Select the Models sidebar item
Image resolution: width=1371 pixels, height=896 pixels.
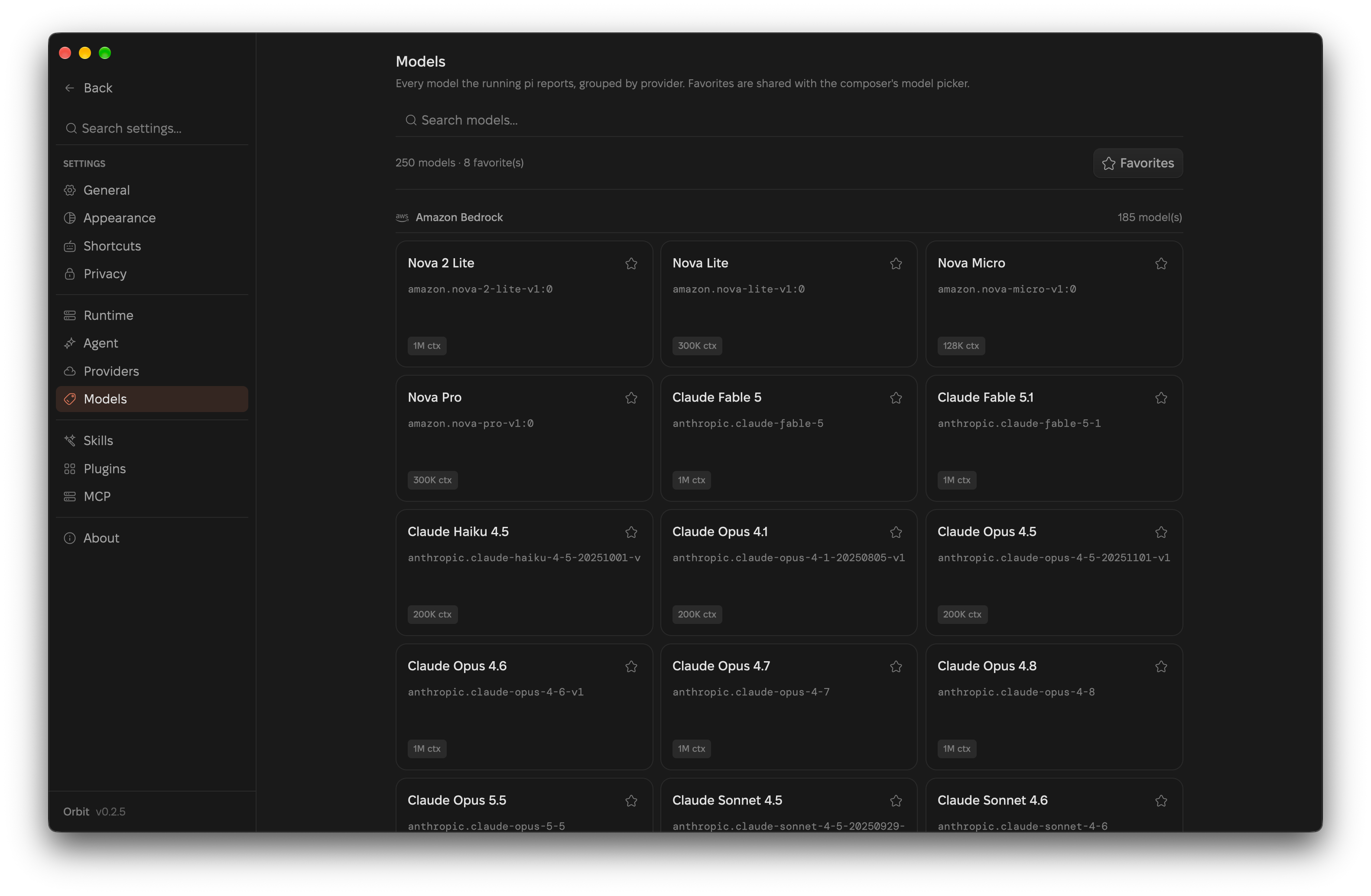152,399
